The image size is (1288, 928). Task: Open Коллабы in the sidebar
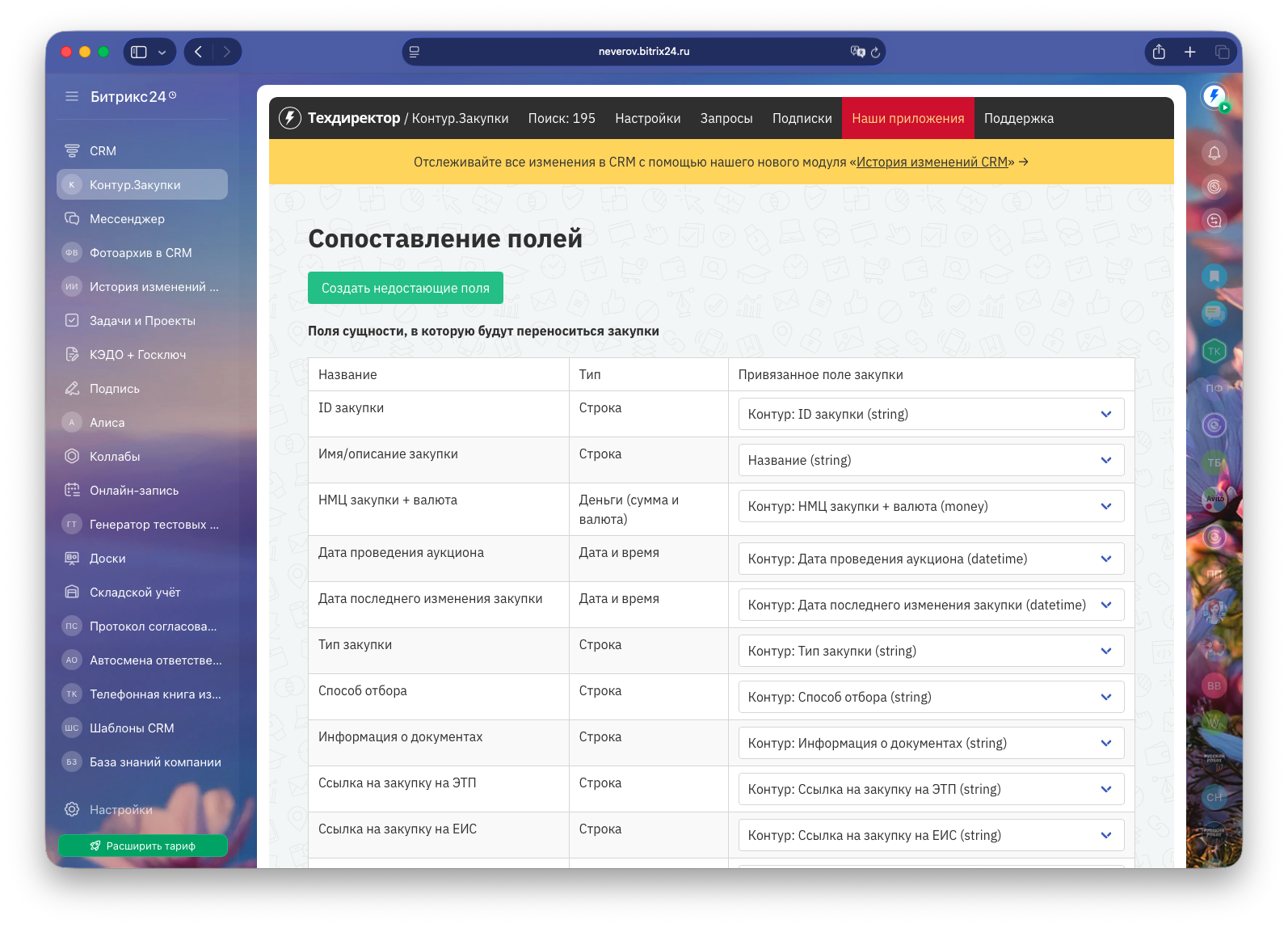tap(142, 457)
